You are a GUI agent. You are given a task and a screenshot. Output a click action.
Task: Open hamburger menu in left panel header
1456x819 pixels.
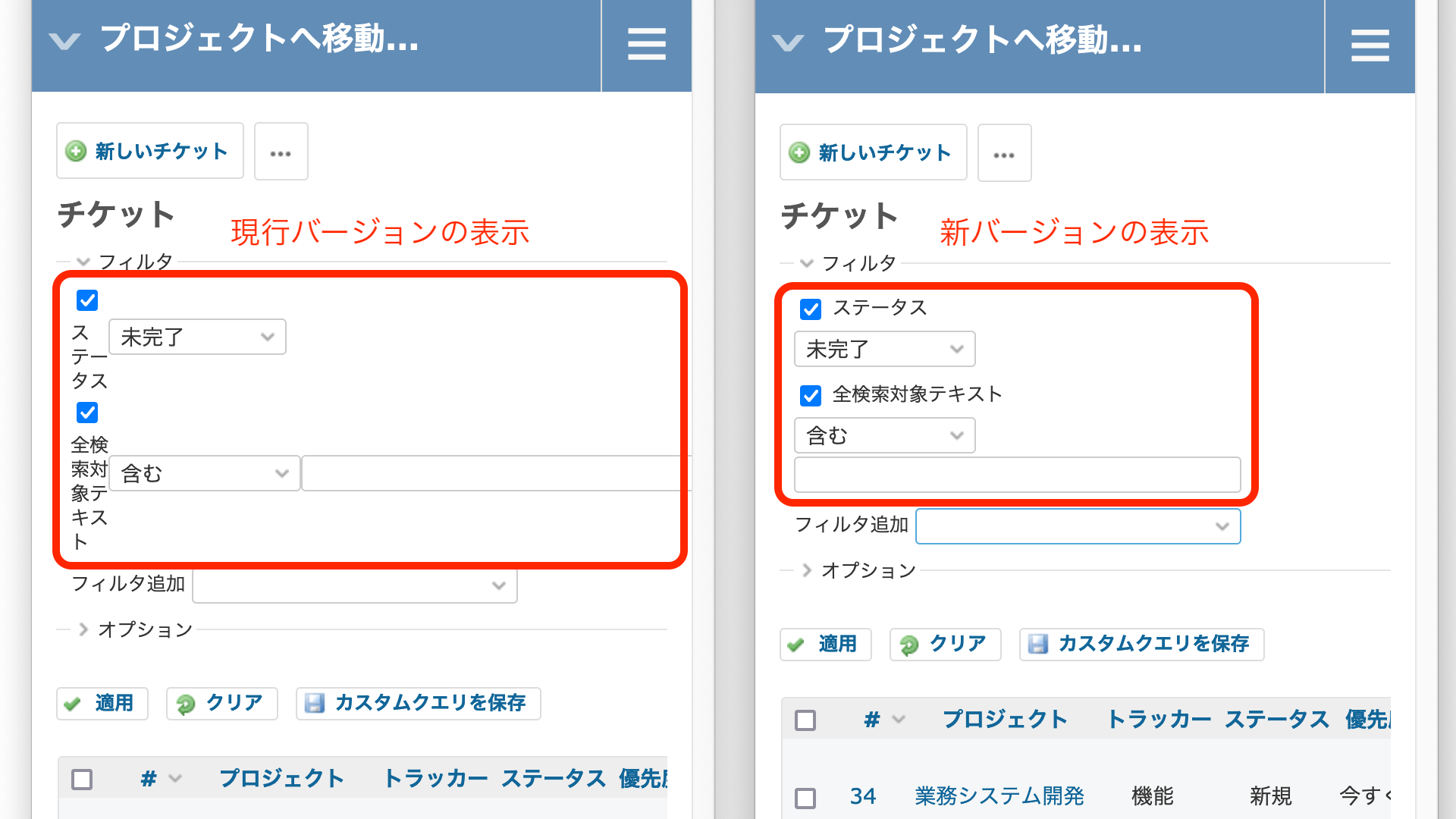pyautogui.click(x=646, y=44)
